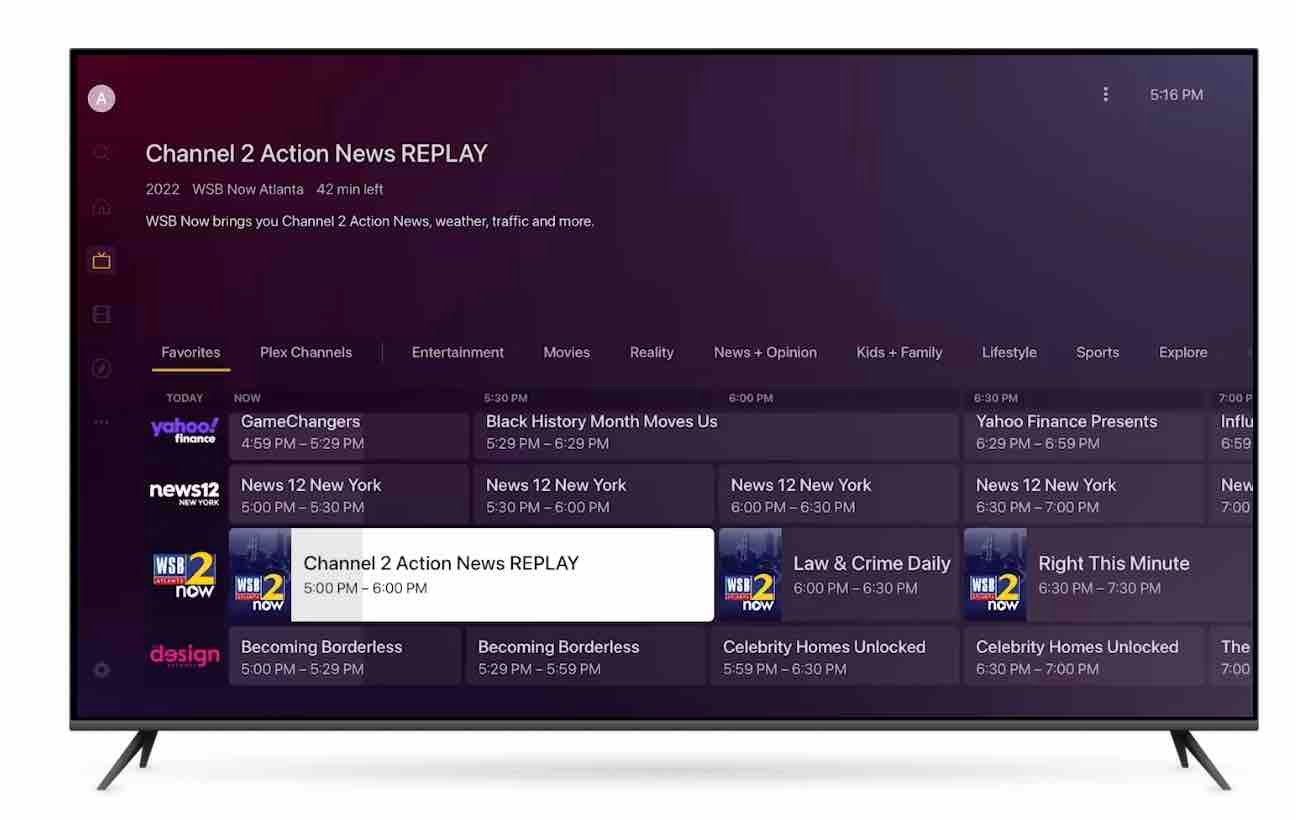Screen dimensions: 1296x820
Task: Select Yahoo Finance Presents program
Action: (x=1084, y=435)
